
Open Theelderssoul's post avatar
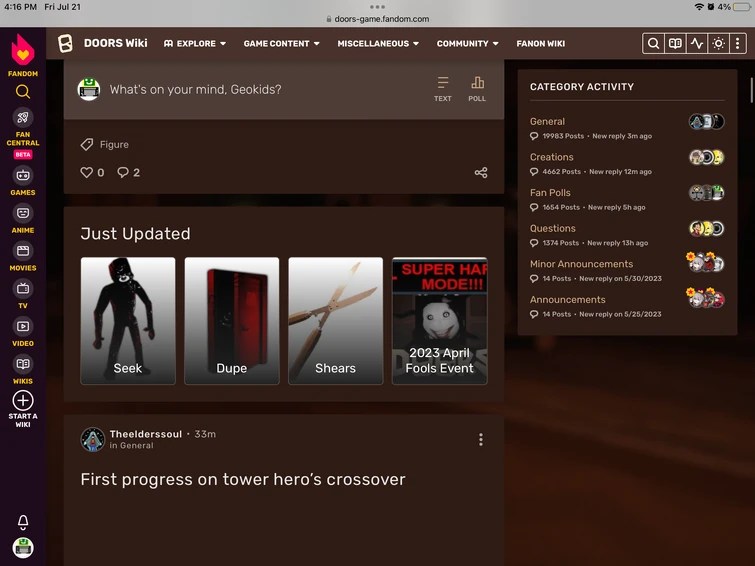point(92,439)
